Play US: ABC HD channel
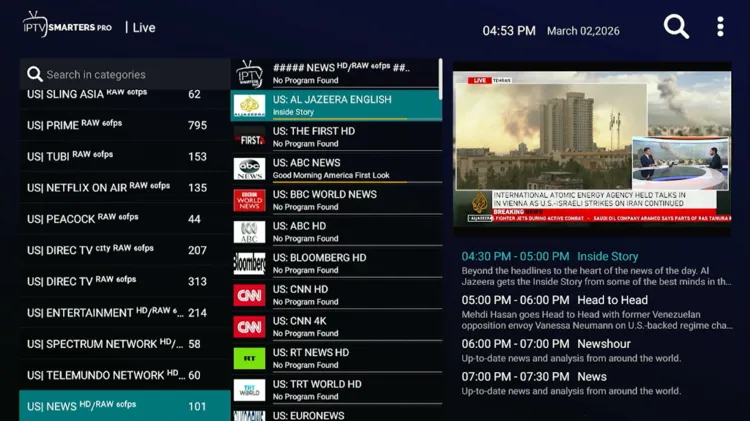The width and height of the screenshot is (750, 421). pyautogui.click(x=336, y=232)
